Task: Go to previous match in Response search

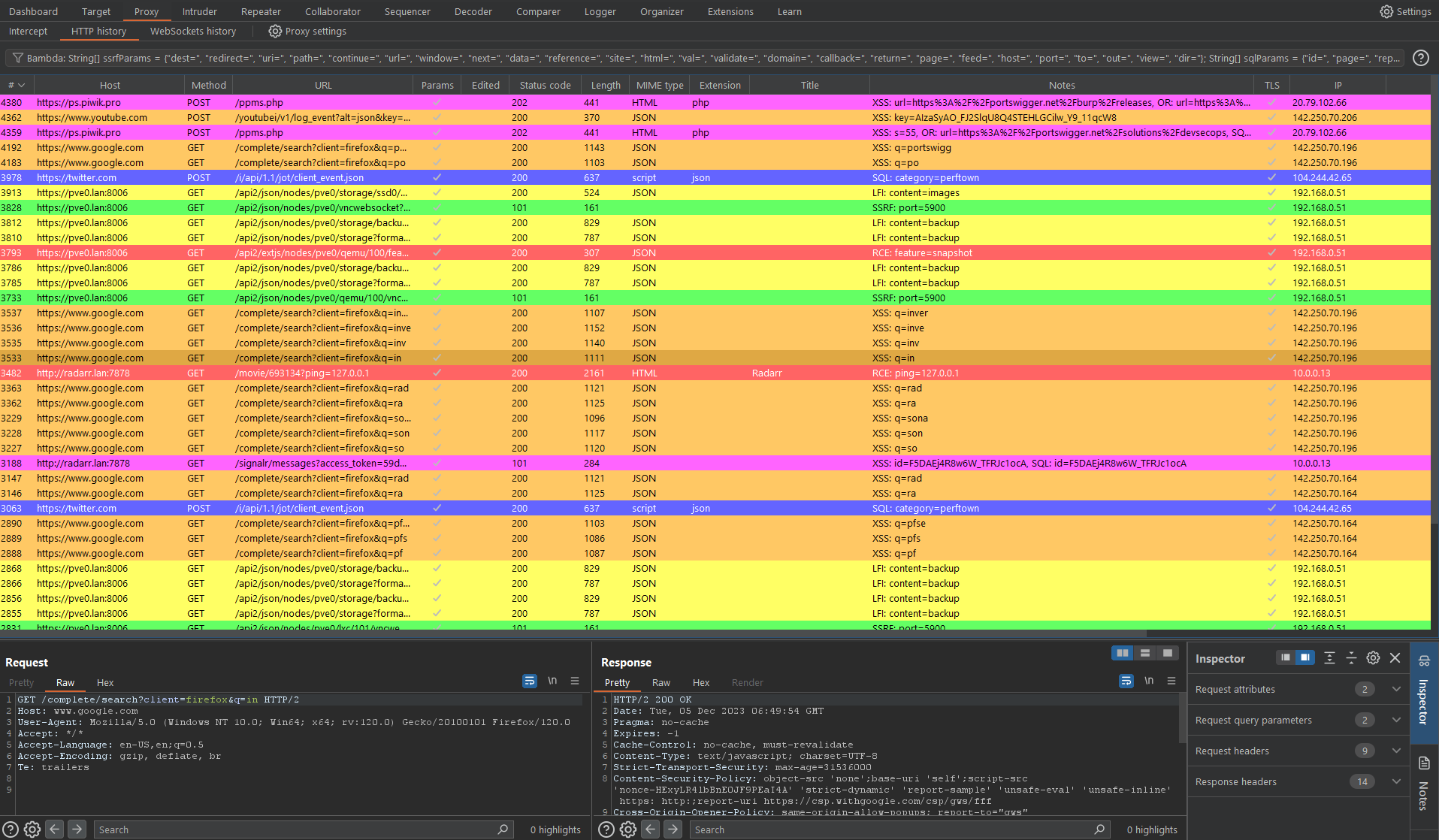Action: 651,829
